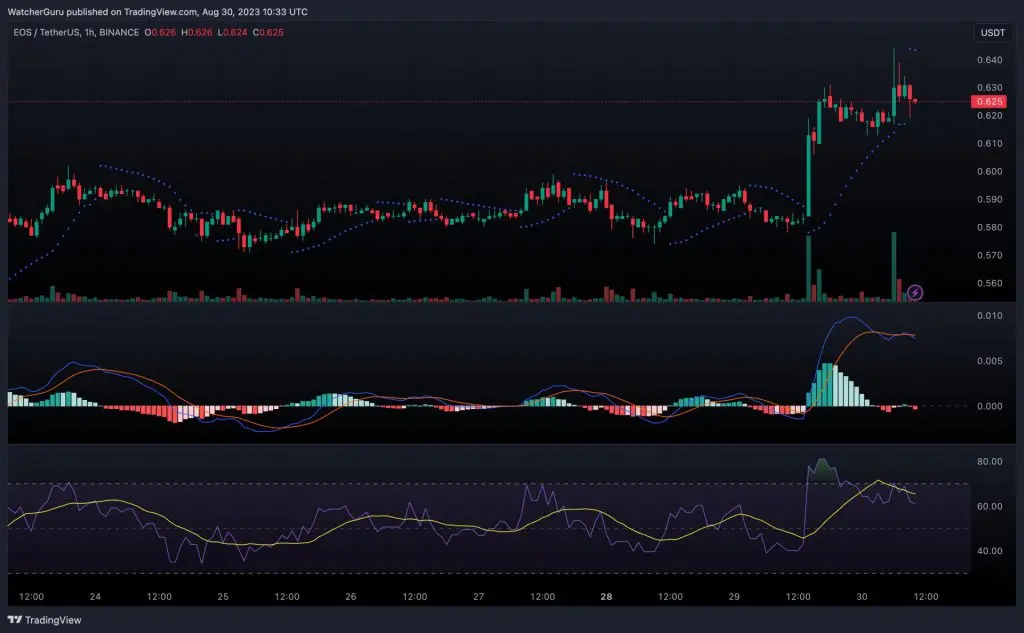This screenshot has width=1024, height=633.
Task: Click the 60.00 RSI scale label
Action: coord(989,506)
